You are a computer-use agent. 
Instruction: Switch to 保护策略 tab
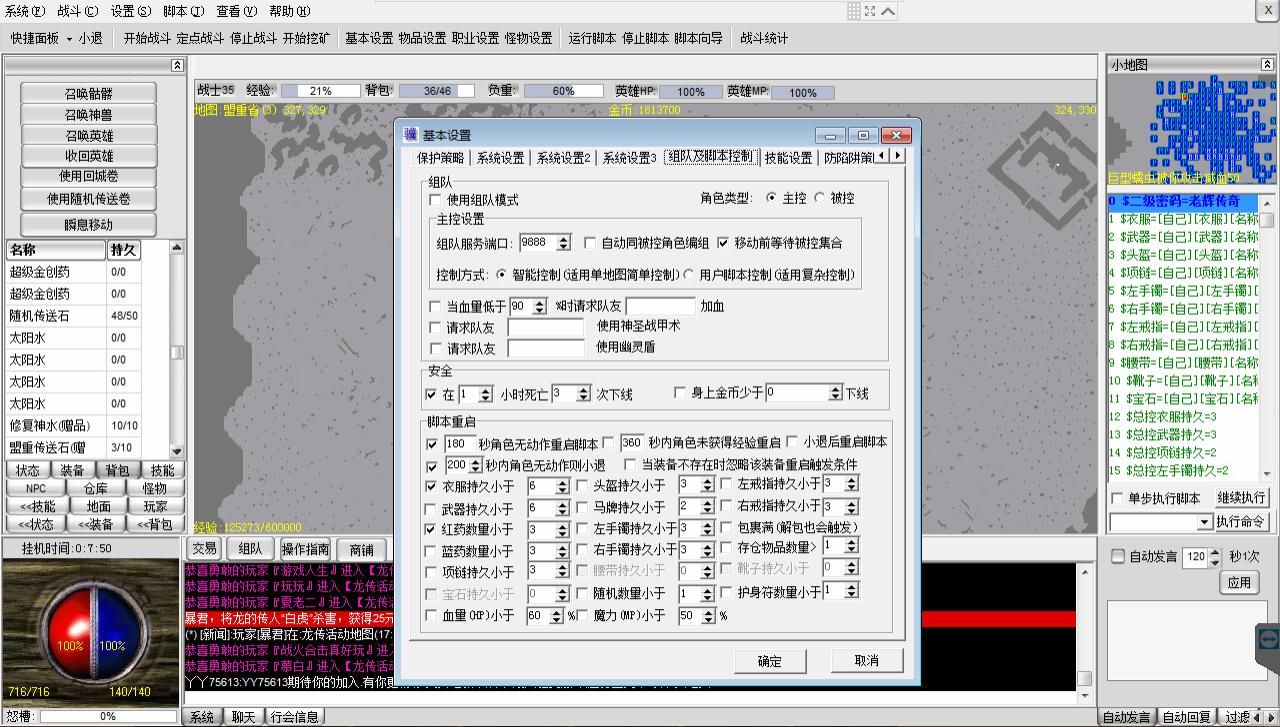tap(441, 158)
